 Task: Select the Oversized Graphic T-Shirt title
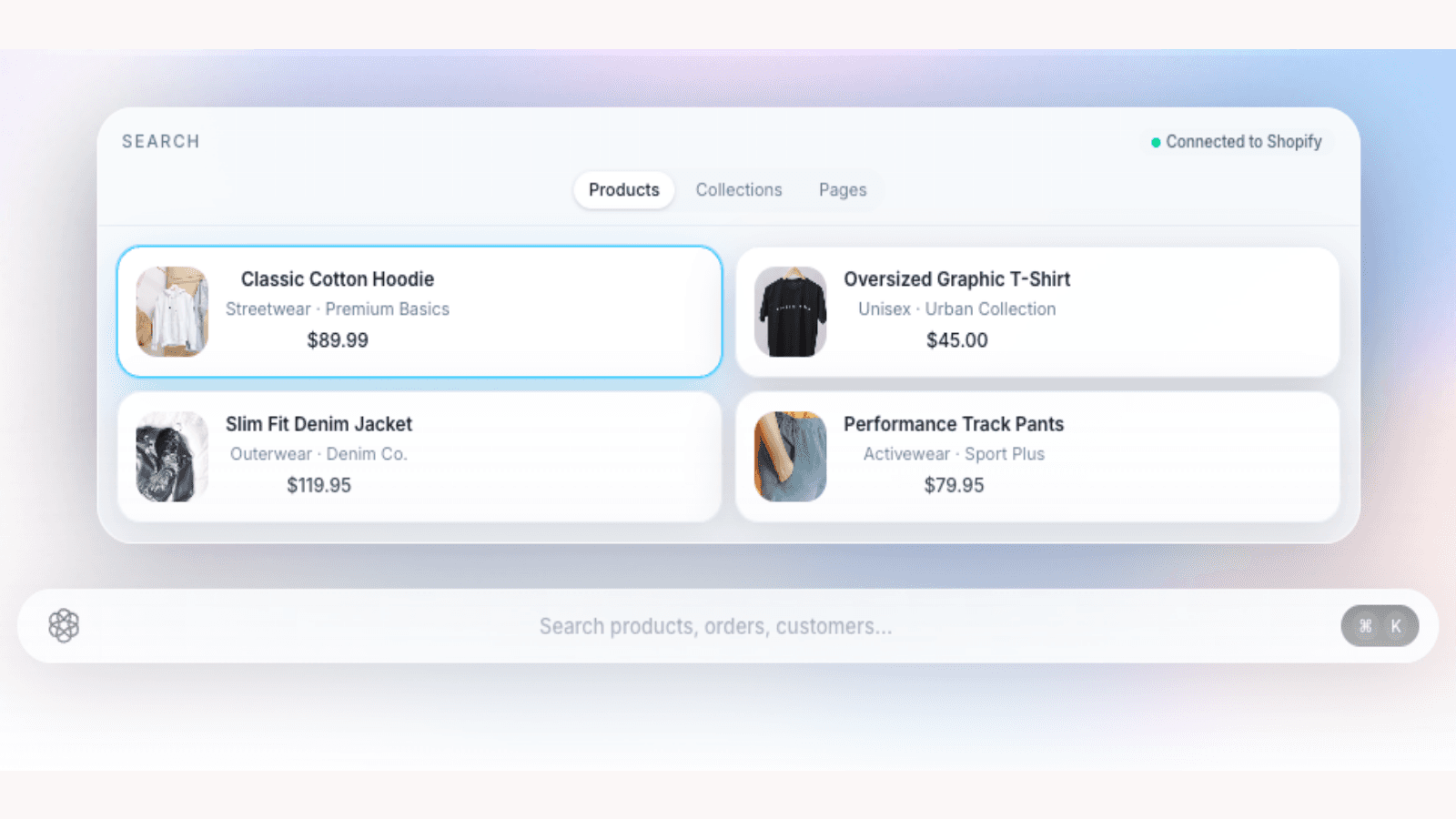(x=956, y=279)
